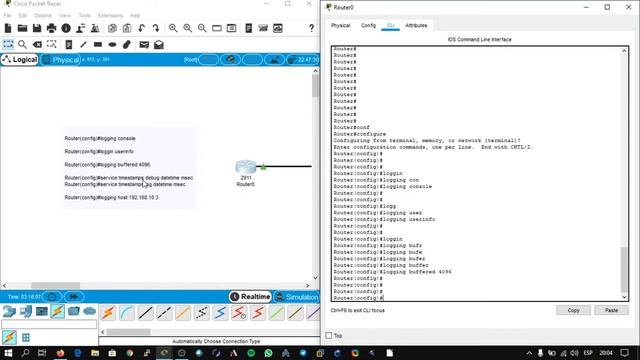Choose the Draw Rectangle tool

(98, 44)
